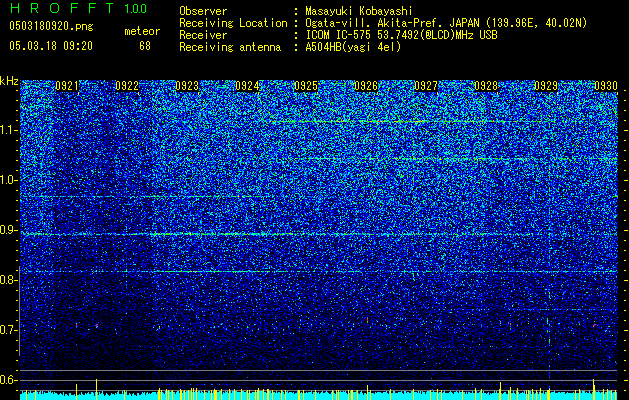The image size is (629, 400).
Task: Click the Receiving Location value Ogata-vill. Akita-Pref. JAPAN
Action: (x=392, y=23)
